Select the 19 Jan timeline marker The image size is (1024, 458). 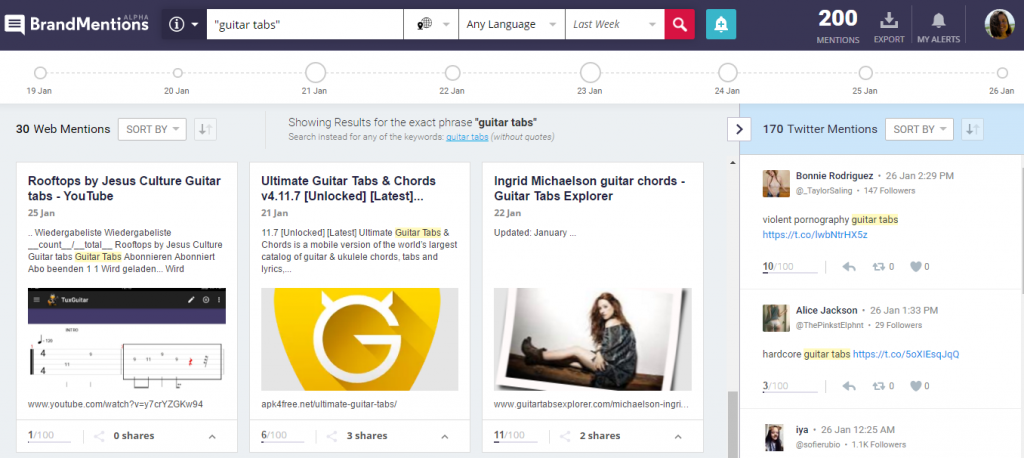coord(40,73)
